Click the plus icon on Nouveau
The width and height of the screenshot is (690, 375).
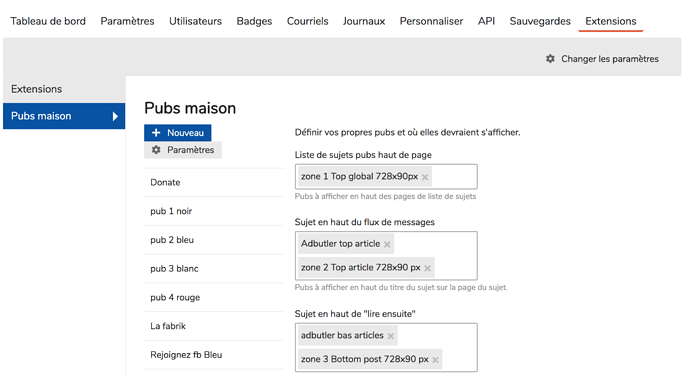(x=156, y=132)
